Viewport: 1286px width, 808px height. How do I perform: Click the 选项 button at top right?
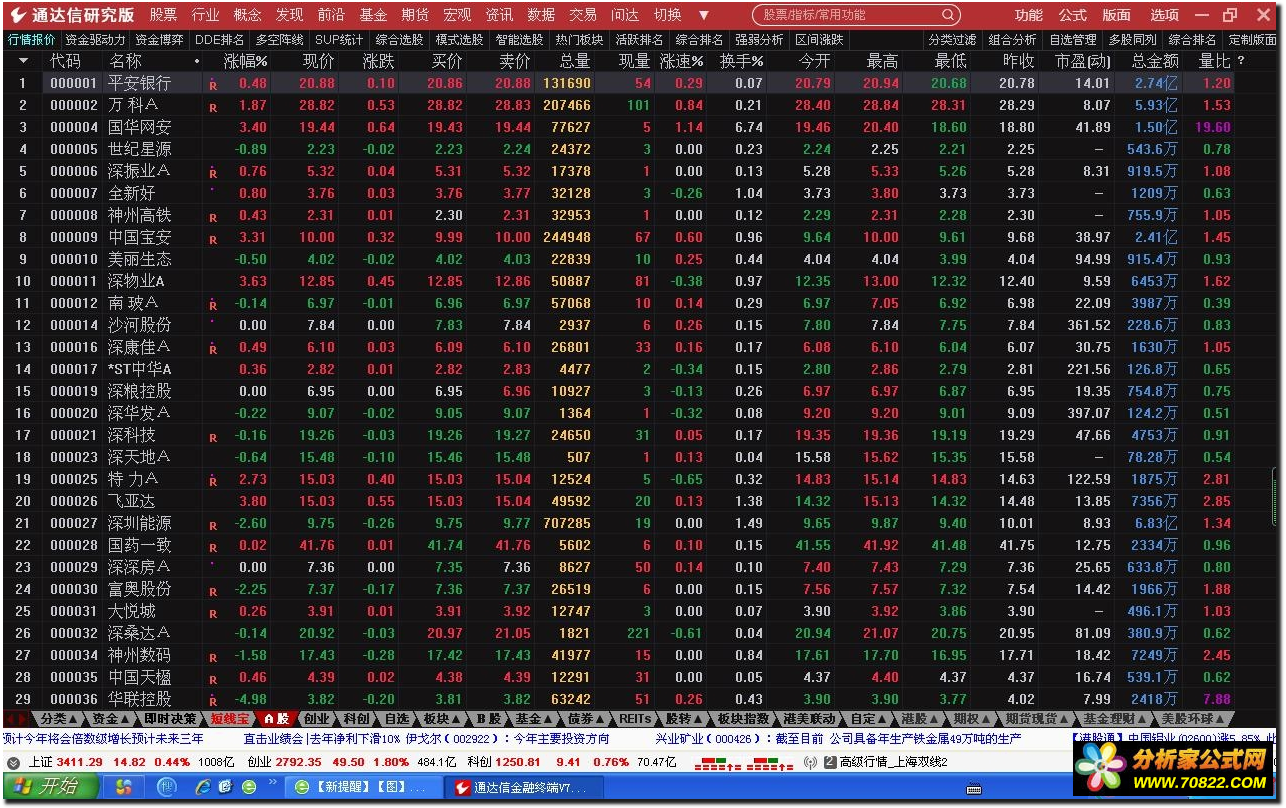click(x=1164, y=15)
